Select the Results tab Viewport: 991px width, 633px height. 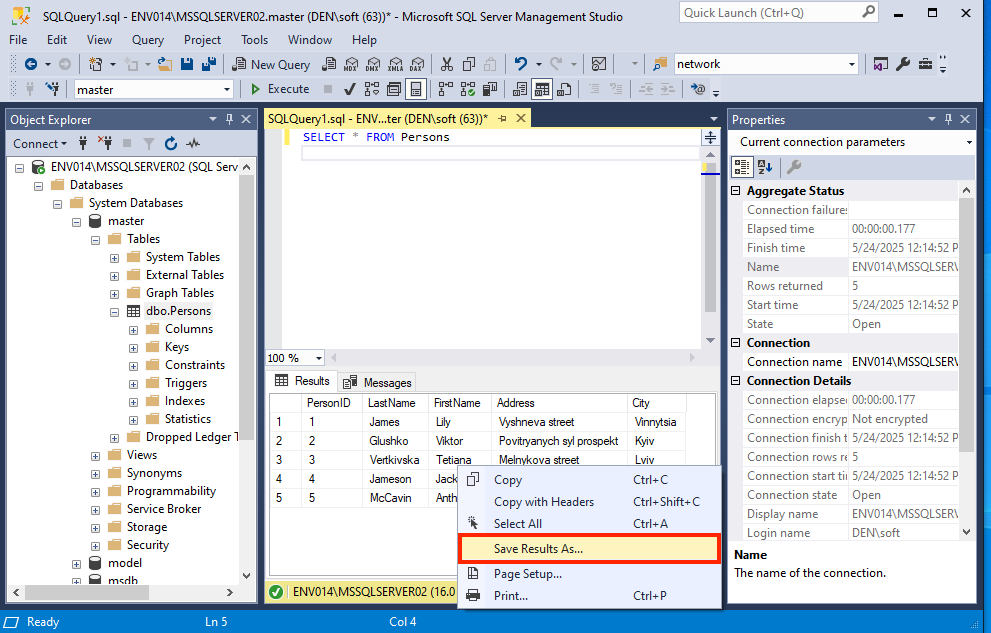(x=303, y=381)
